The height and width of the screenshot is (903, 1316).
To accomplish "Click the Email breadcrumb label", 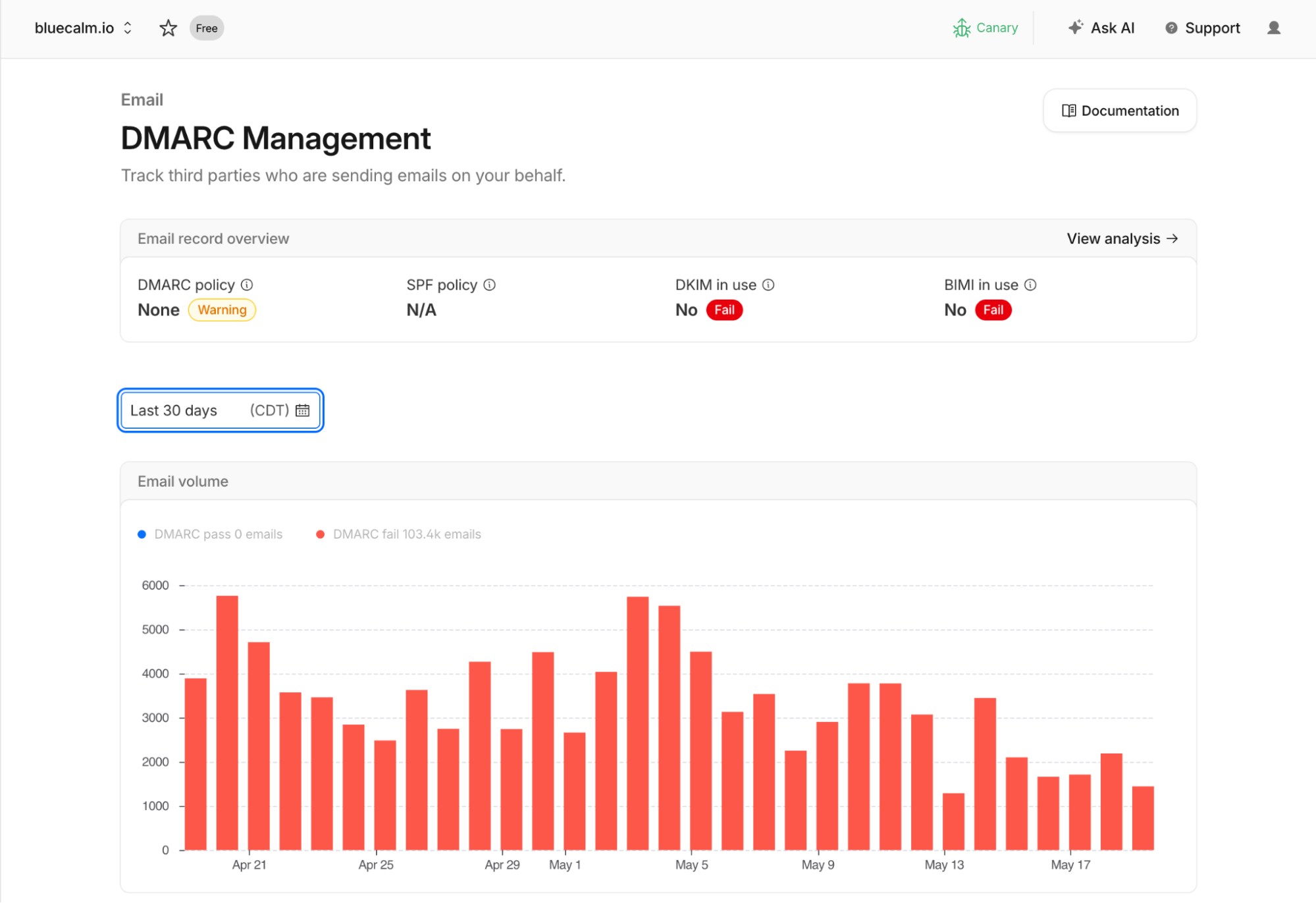I will [142, 99].
